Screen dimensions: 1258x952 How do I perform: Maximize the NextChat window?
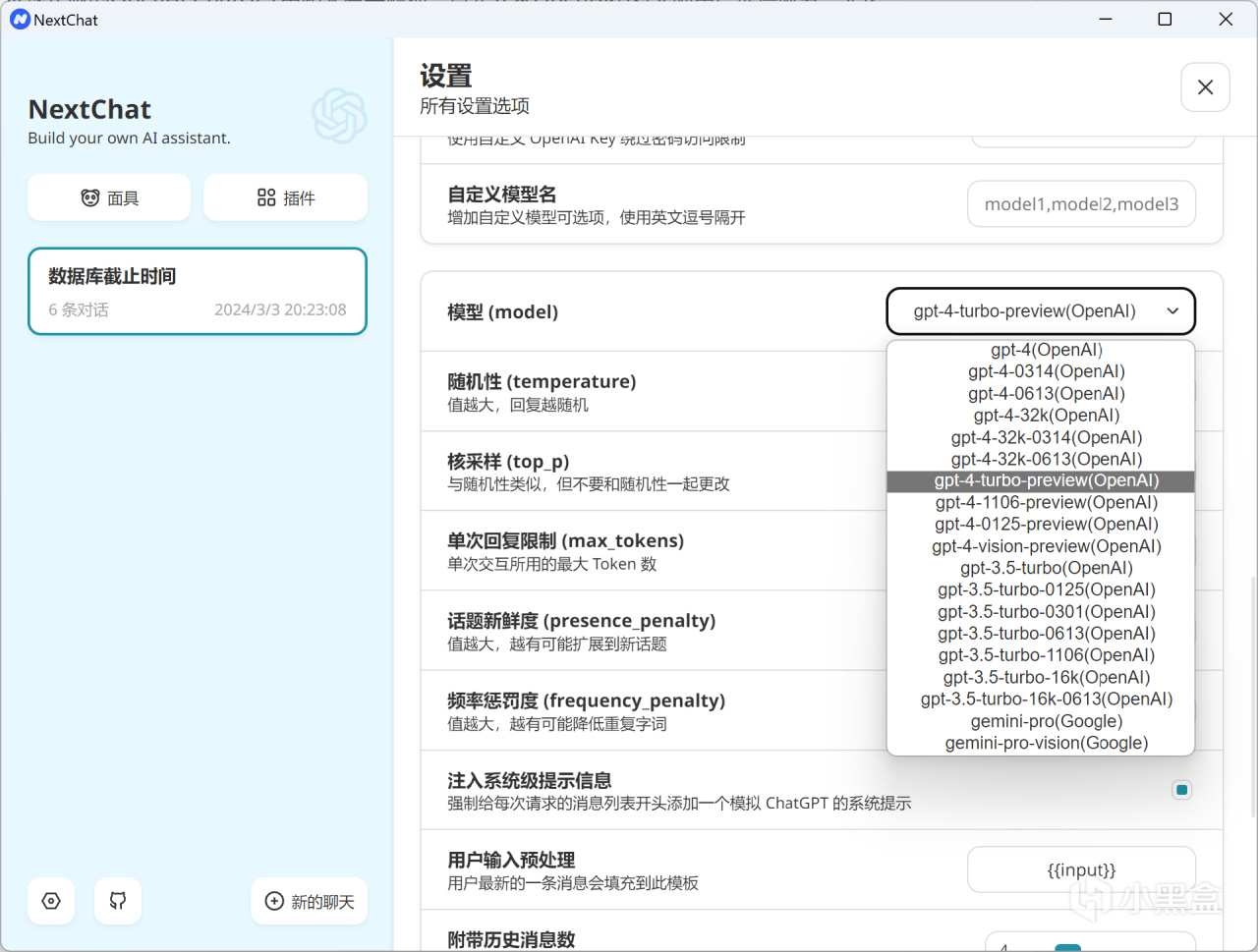point(1166,19)
